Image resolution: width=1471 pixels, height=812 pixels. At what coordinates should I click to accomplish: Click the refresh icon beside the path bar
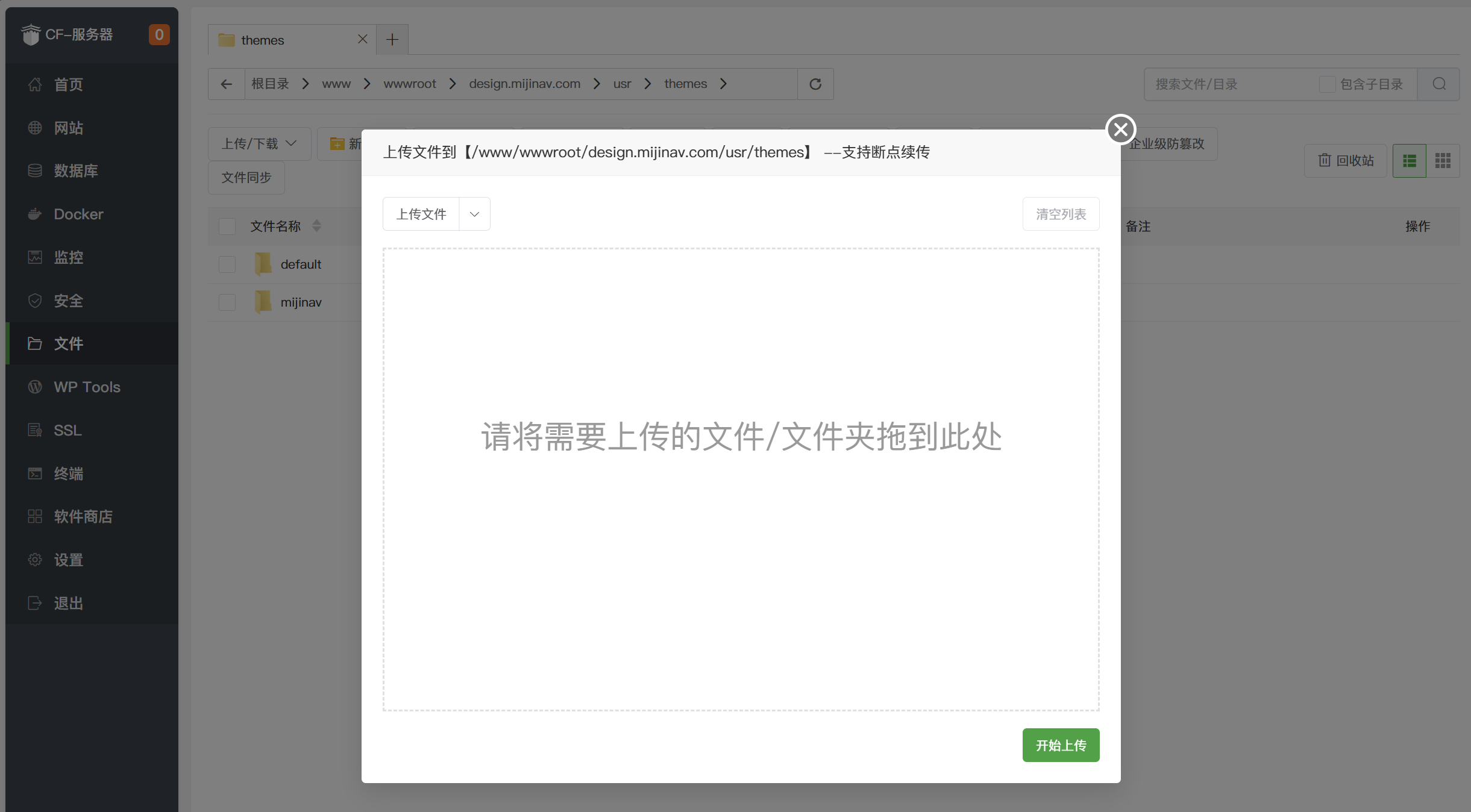point(815,84)
